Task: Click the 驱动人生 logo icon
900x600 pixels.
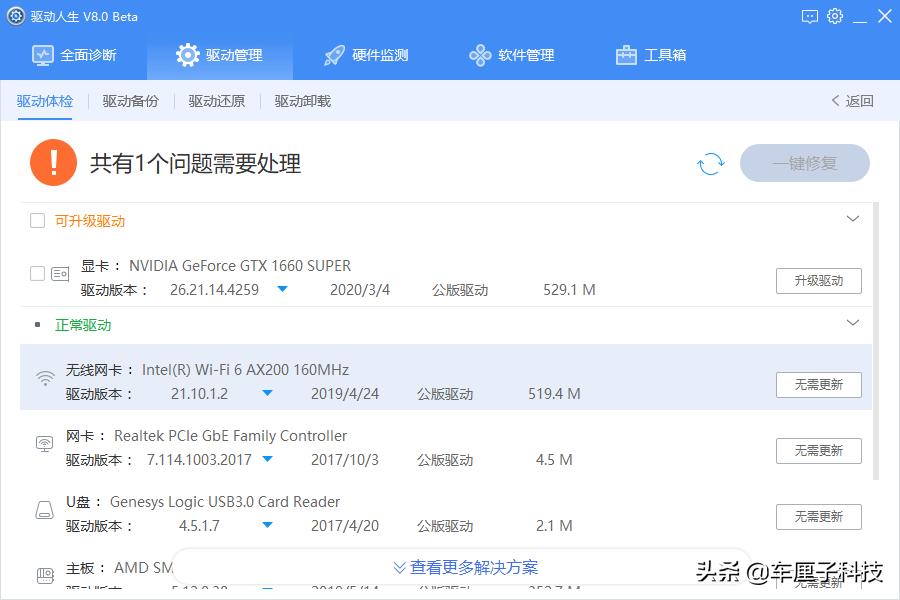Action: click(14, 16)
